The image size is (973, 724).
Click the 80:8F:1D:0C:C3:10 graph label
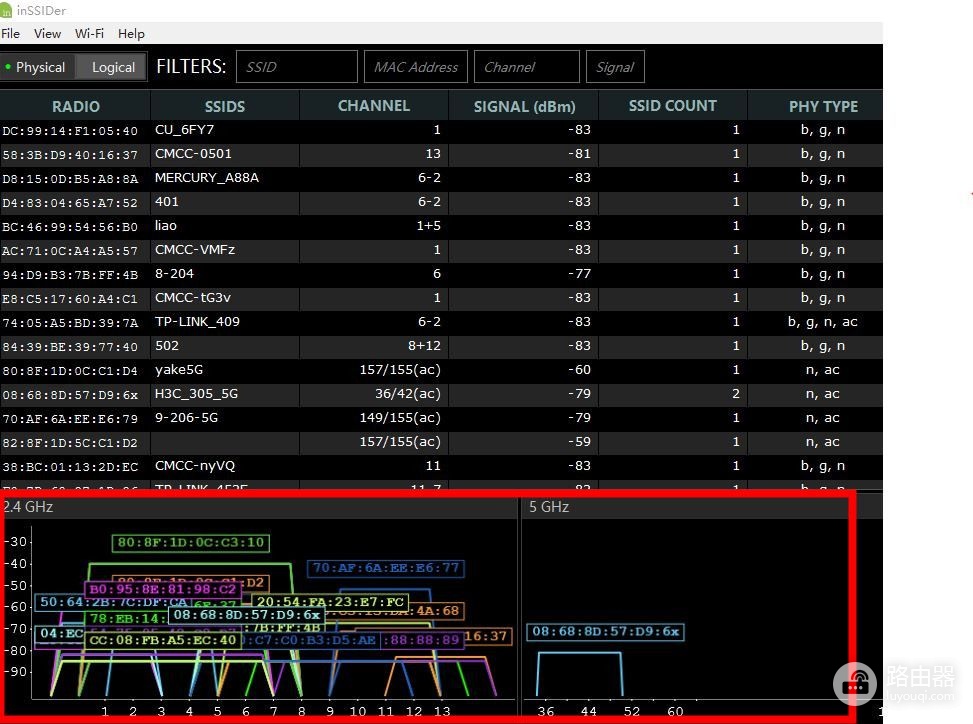pyautogui.click(x=191, y=542)
